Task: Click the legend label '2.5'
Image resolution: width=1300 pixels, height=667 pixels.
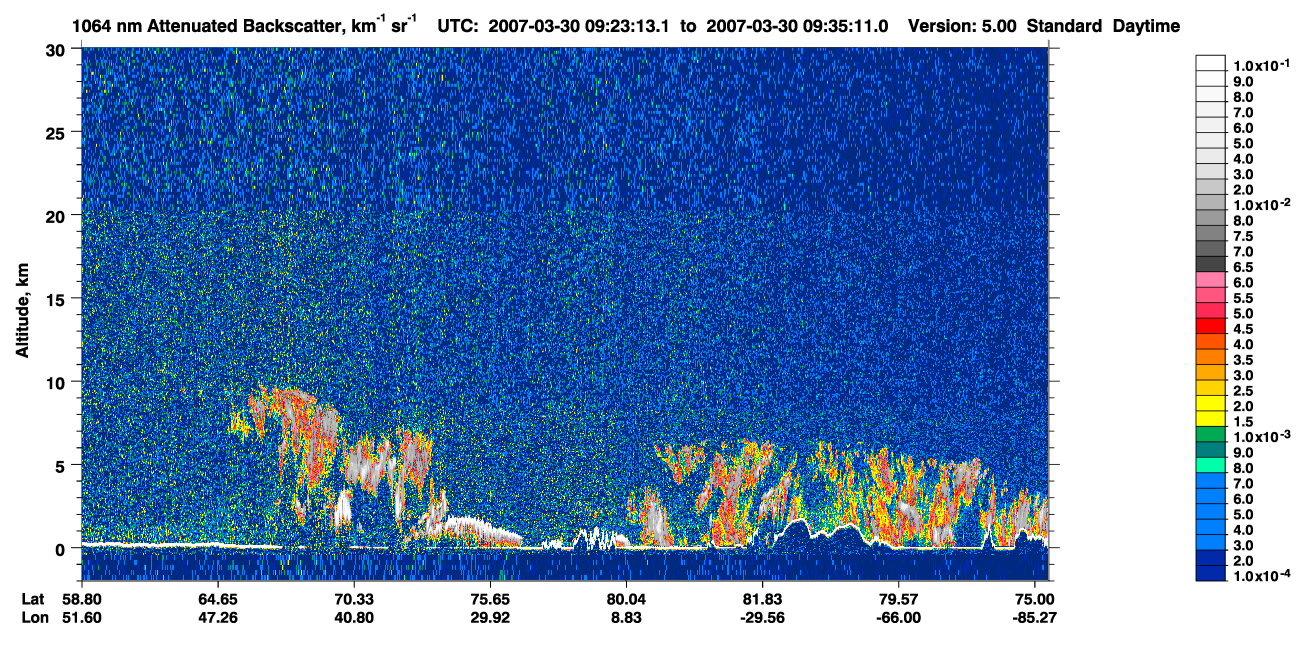Action: click(1244, 390)
